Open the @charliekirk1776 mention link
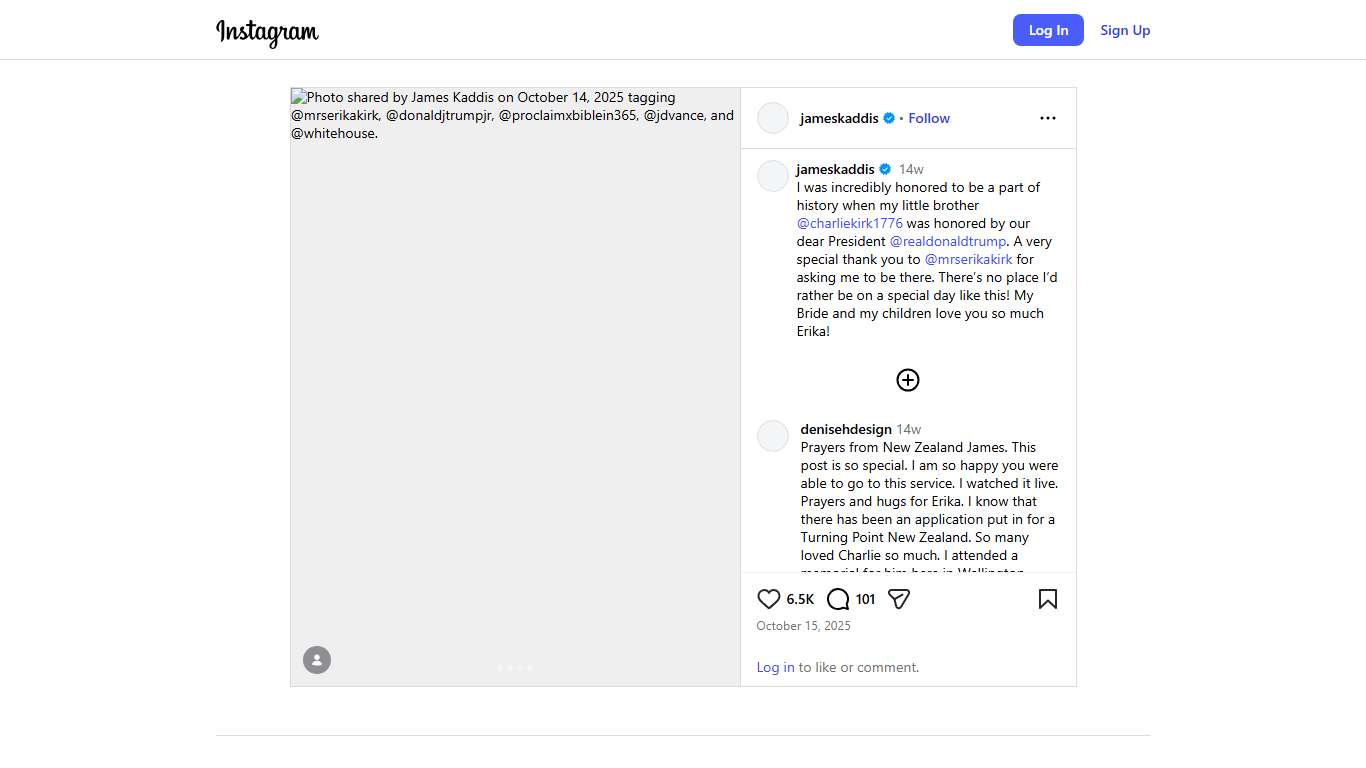The width and height of the screenshot is (1366, 768). click(x=850, y=223)
